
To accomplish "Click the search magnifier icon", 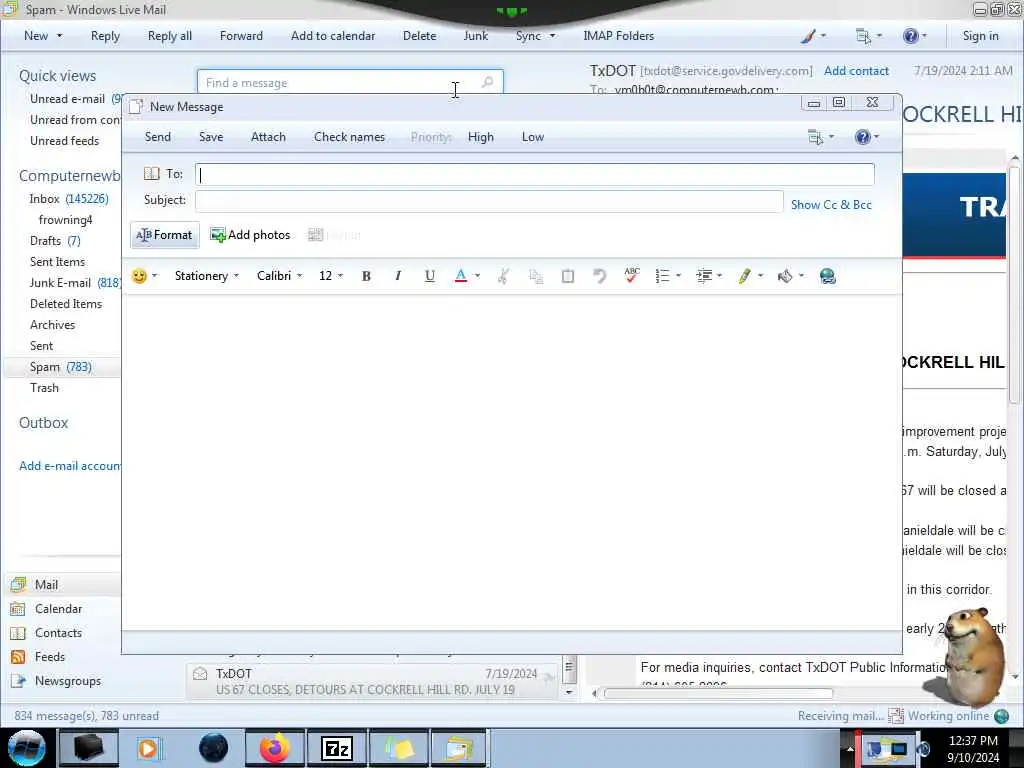I will click(487, 82).
